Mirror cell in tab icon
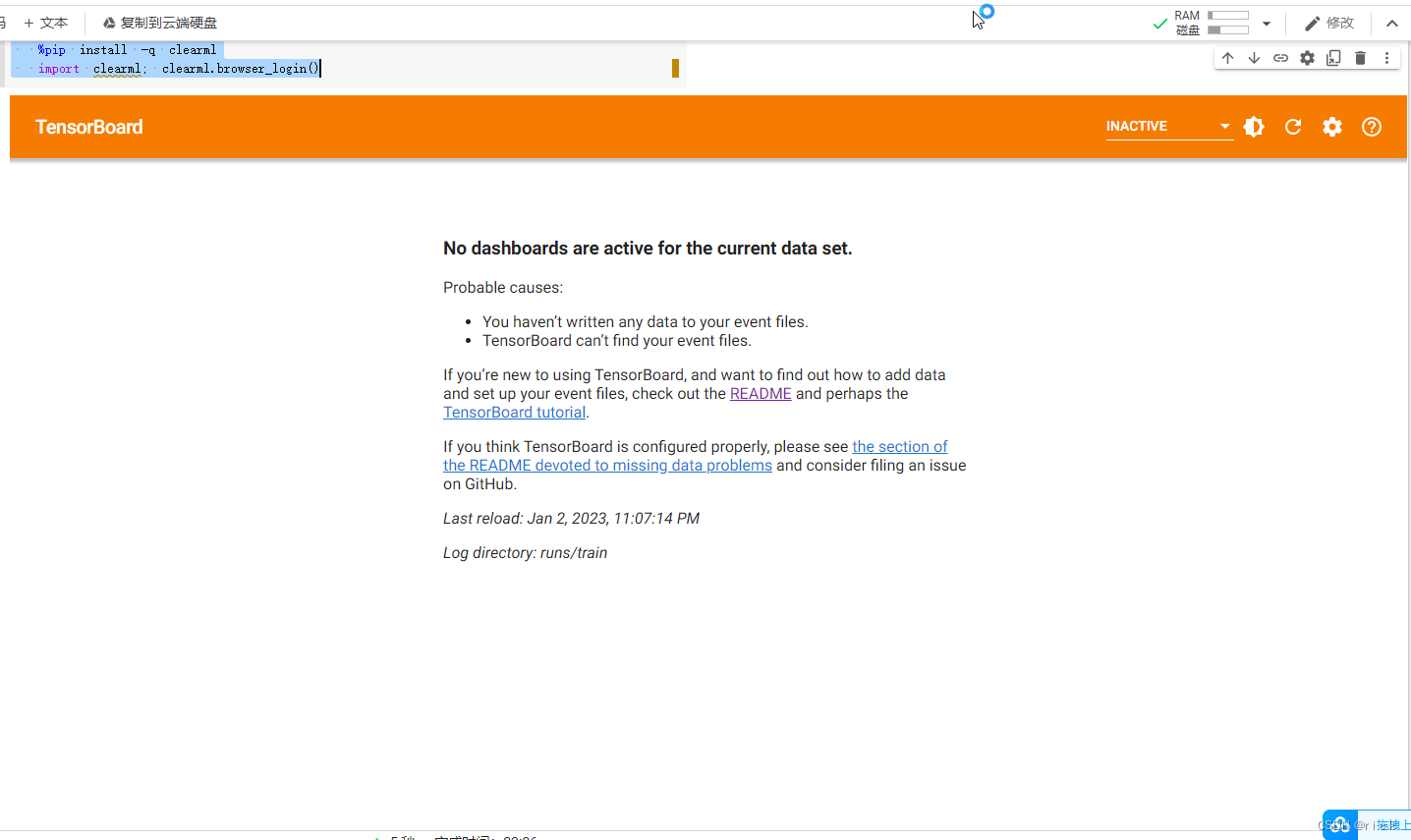This screenshot has height=840, width=1411. point(1333,58)
